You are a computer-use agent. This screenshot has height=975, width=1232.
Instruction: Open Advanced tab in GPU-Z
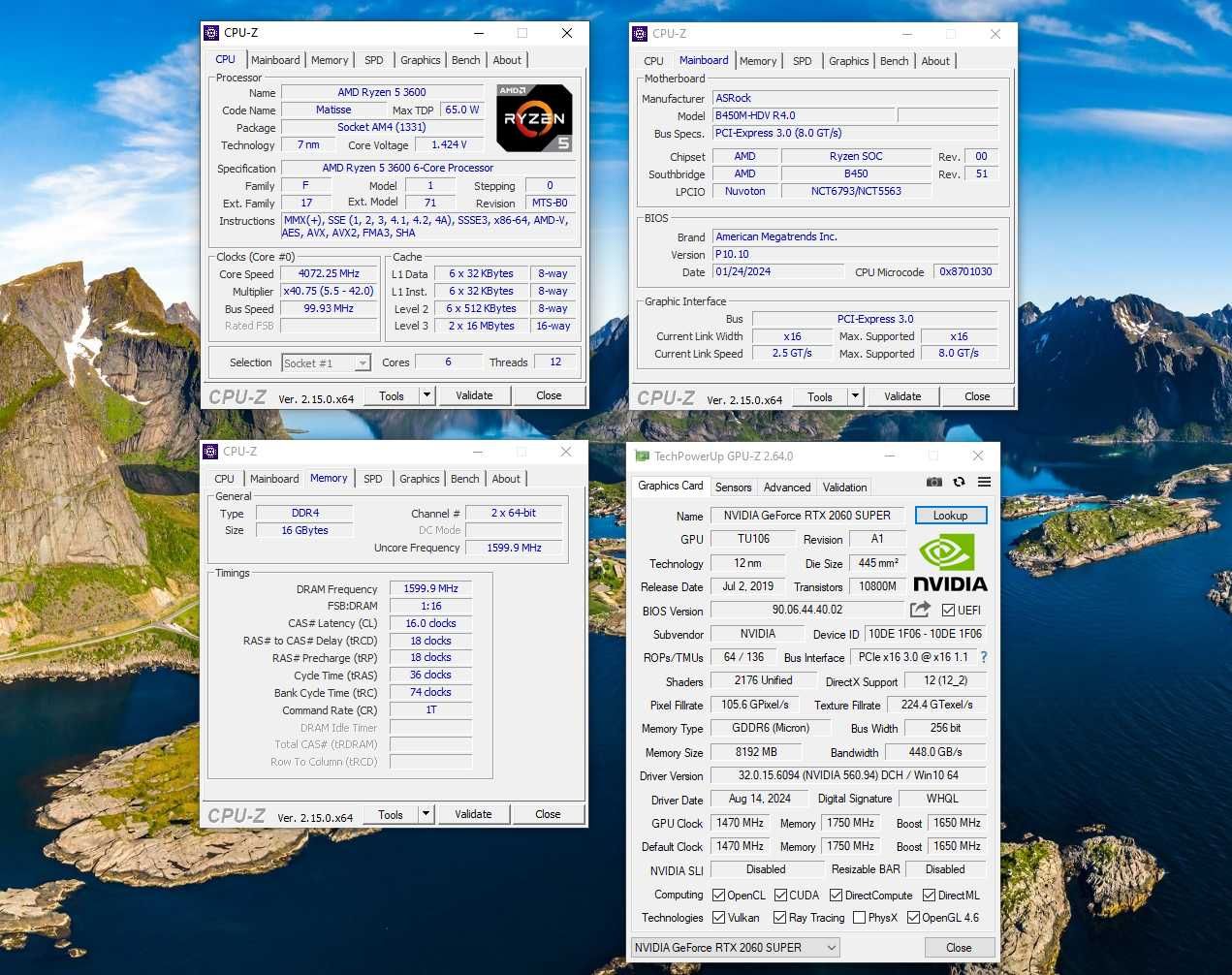(787, 487)
